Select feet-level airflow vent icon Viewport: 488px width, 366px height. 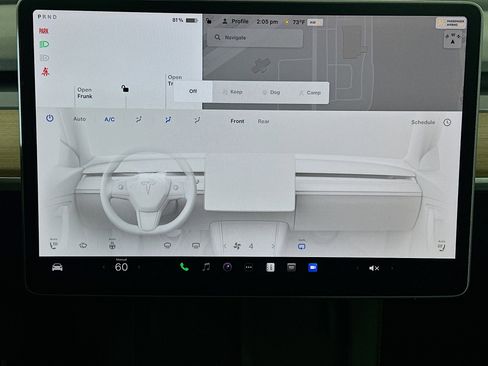(x=197, y=120)
